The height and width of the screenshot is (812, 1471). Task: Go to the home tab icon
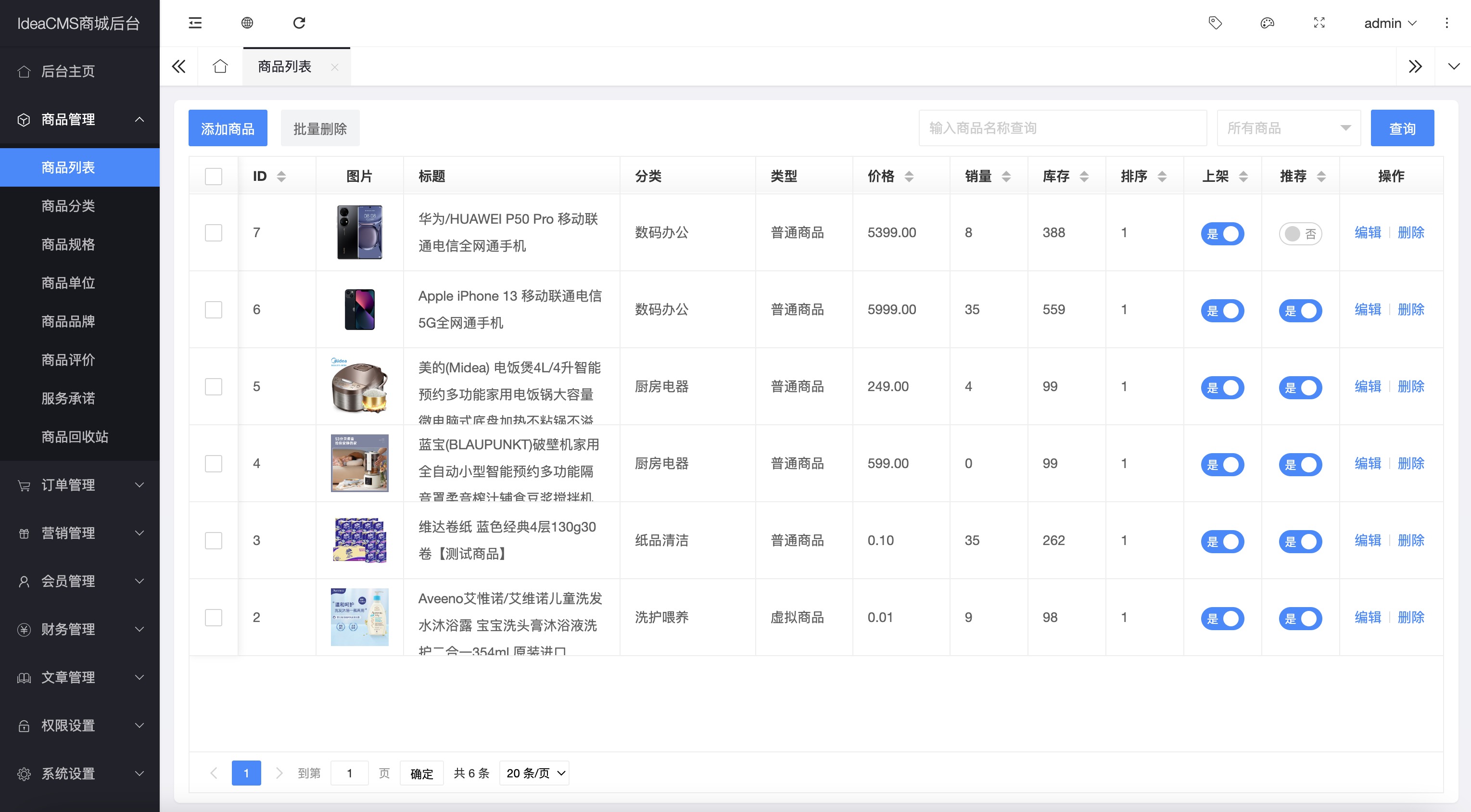220,66
